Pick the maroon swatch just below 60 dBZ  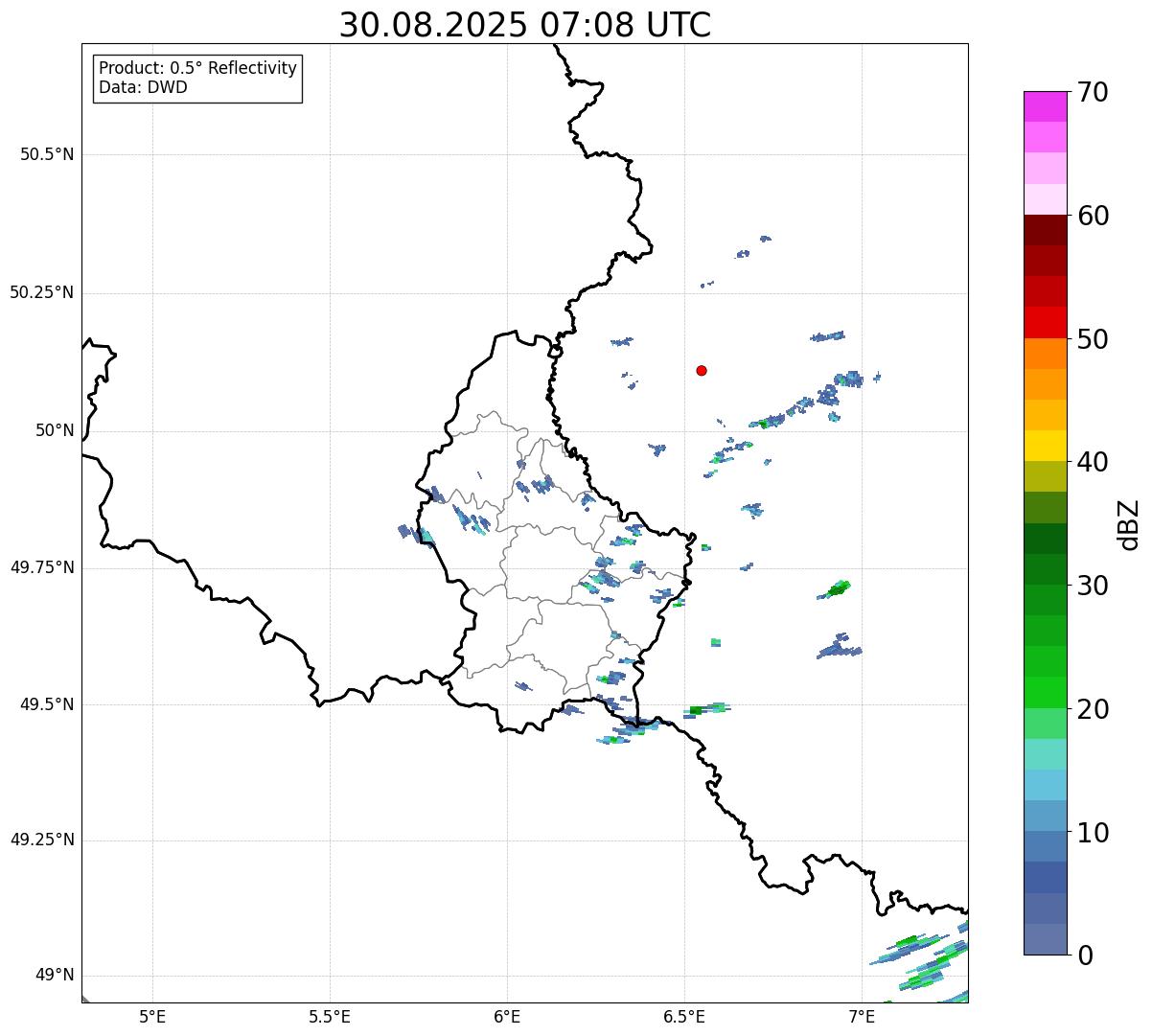tap(1046, 230)
